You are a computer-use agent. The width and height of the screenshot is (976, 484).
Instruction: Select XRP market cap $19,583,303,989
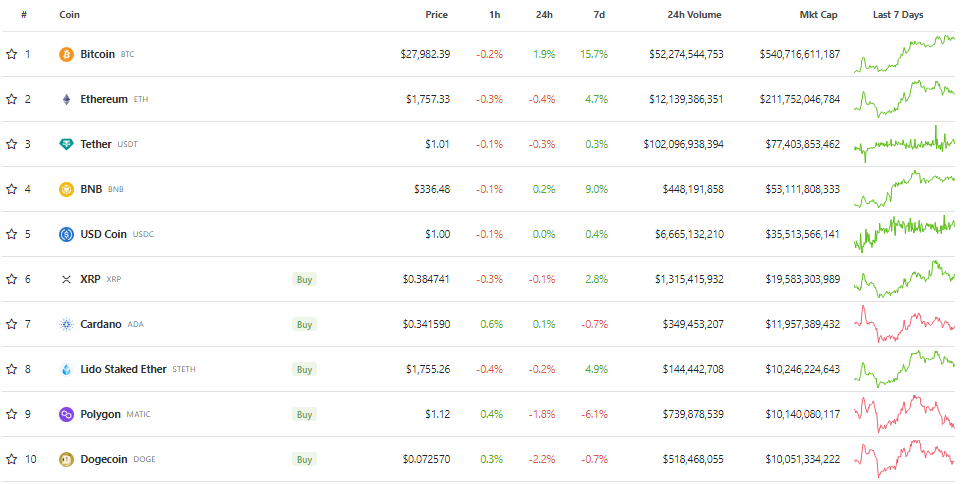802,279
